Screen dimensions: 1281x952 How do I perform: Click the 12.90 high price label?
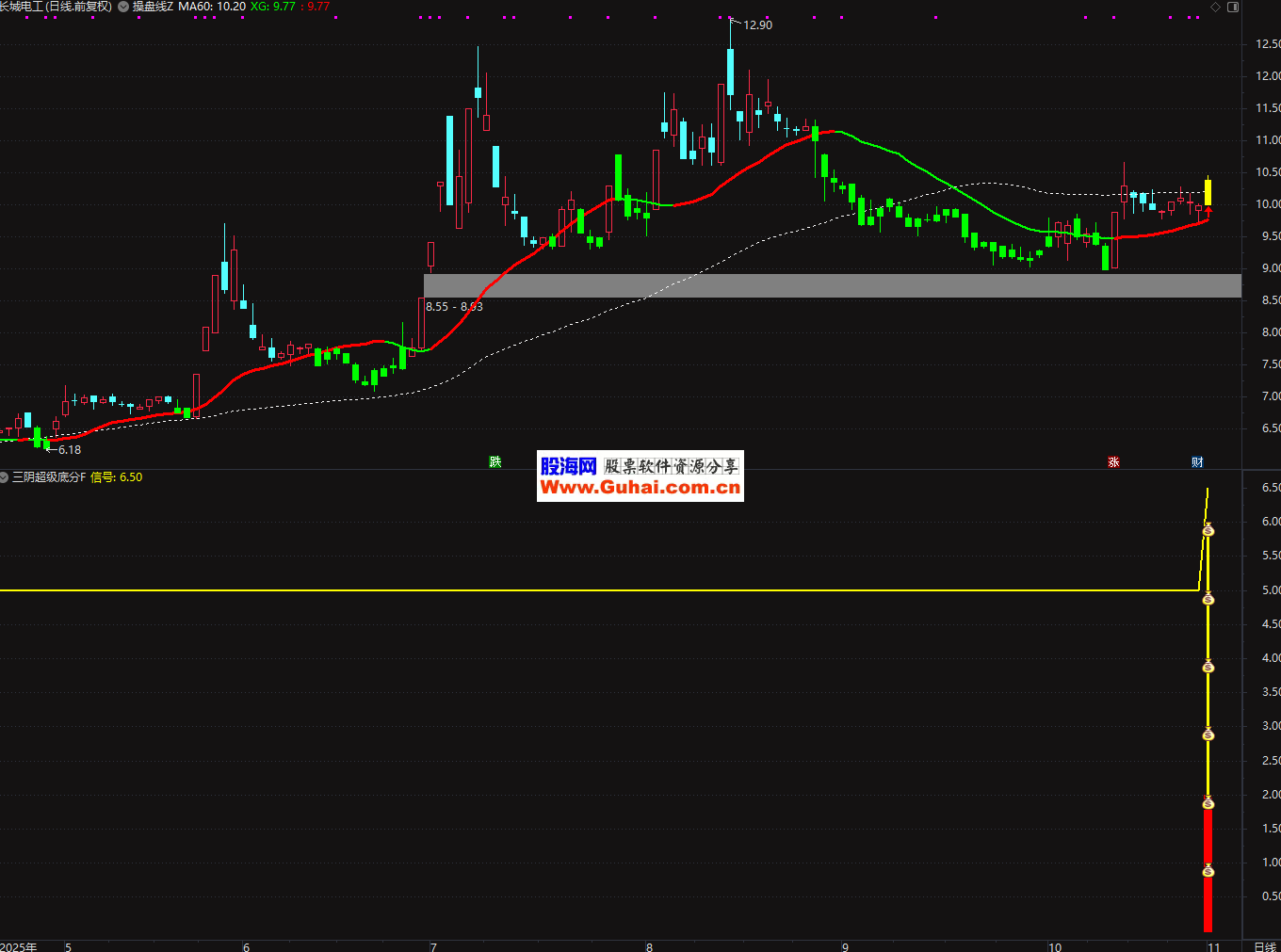pos(757,25)
